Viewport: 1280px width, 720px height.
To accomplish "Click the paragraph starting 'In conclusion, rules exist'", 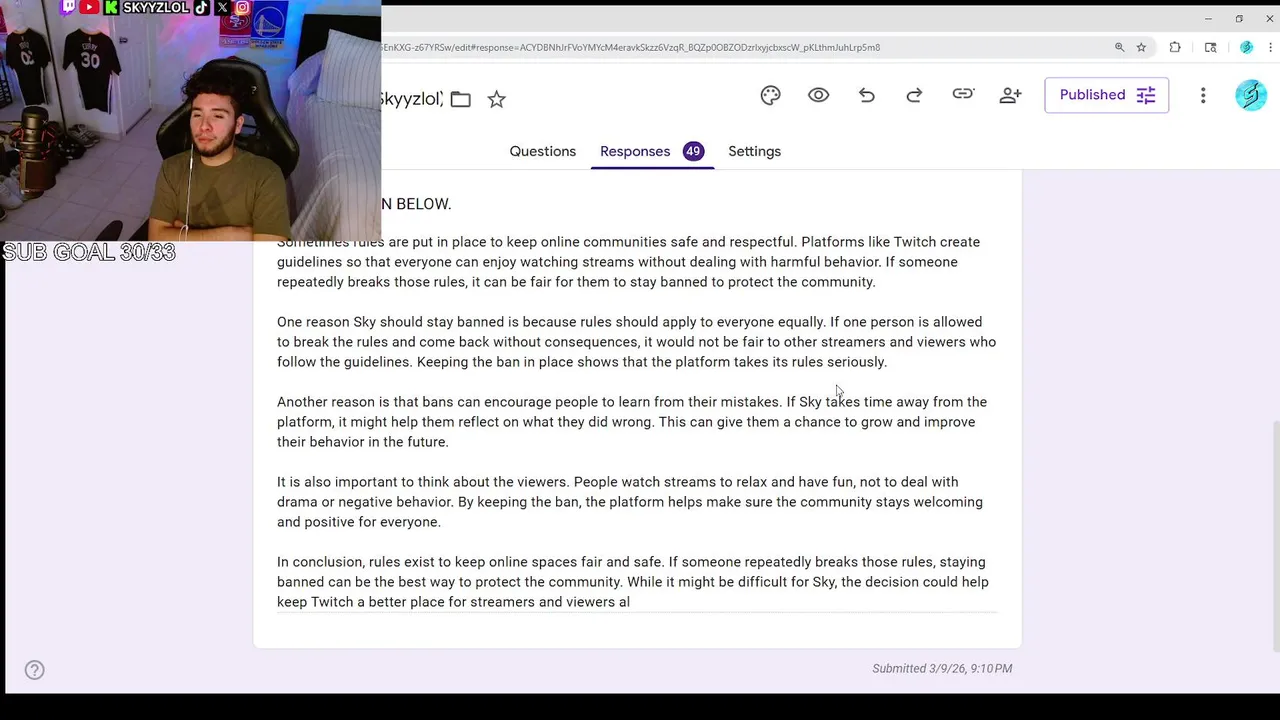I will (633, 582).
